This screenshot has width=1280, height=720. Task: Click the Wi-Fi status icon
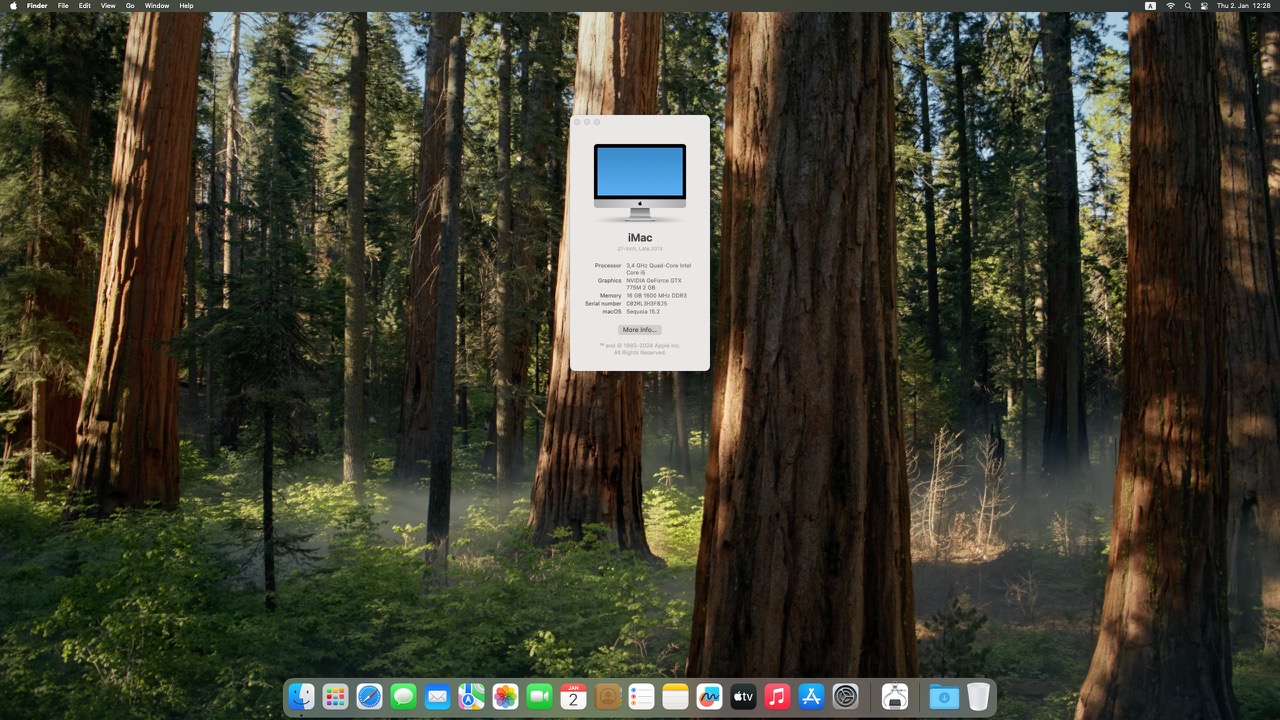[x=1170, y=6]
